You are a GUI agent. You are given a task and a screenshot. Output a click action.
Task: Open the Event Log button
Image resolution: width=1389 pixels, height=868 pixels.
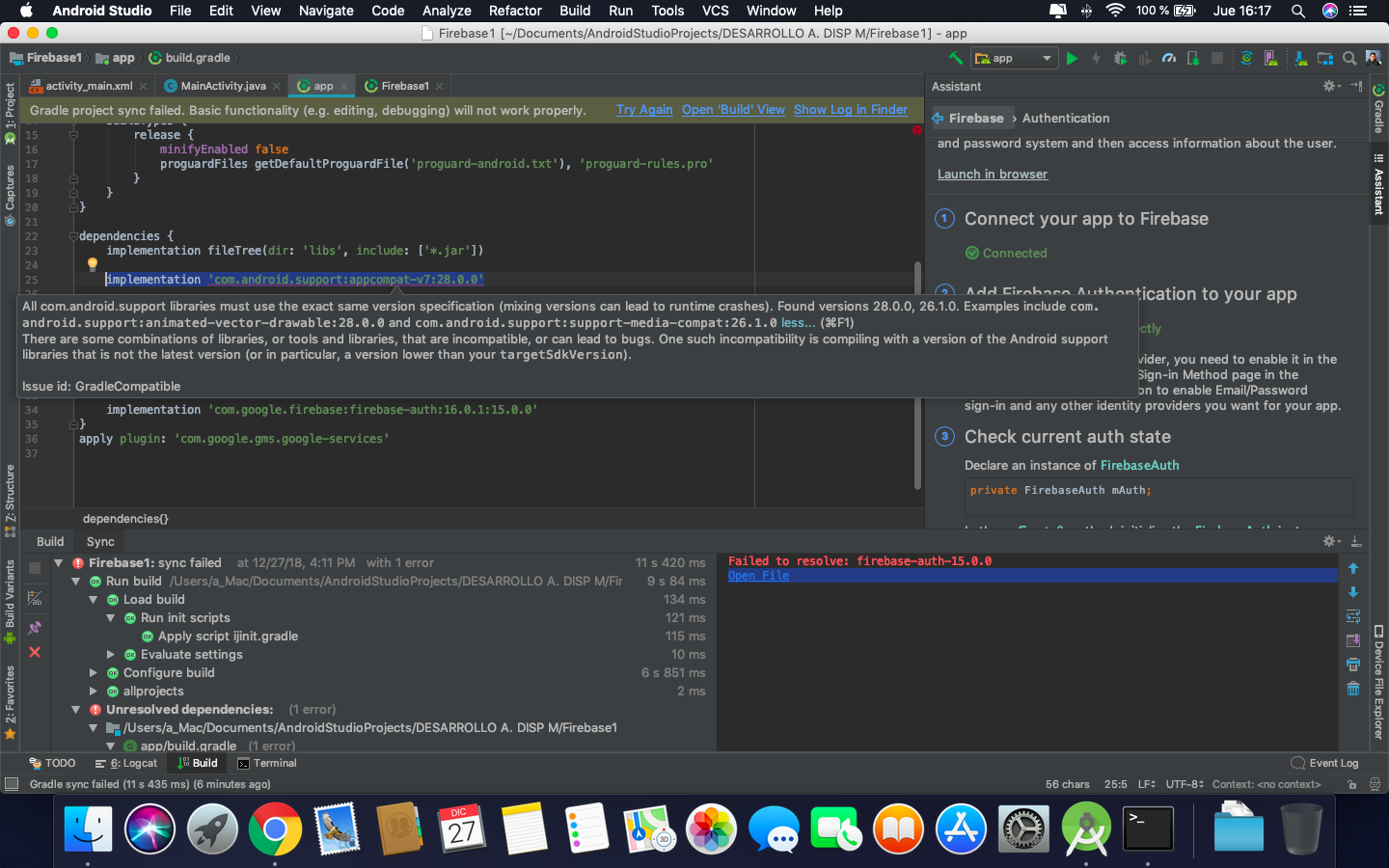point(1324,763)
